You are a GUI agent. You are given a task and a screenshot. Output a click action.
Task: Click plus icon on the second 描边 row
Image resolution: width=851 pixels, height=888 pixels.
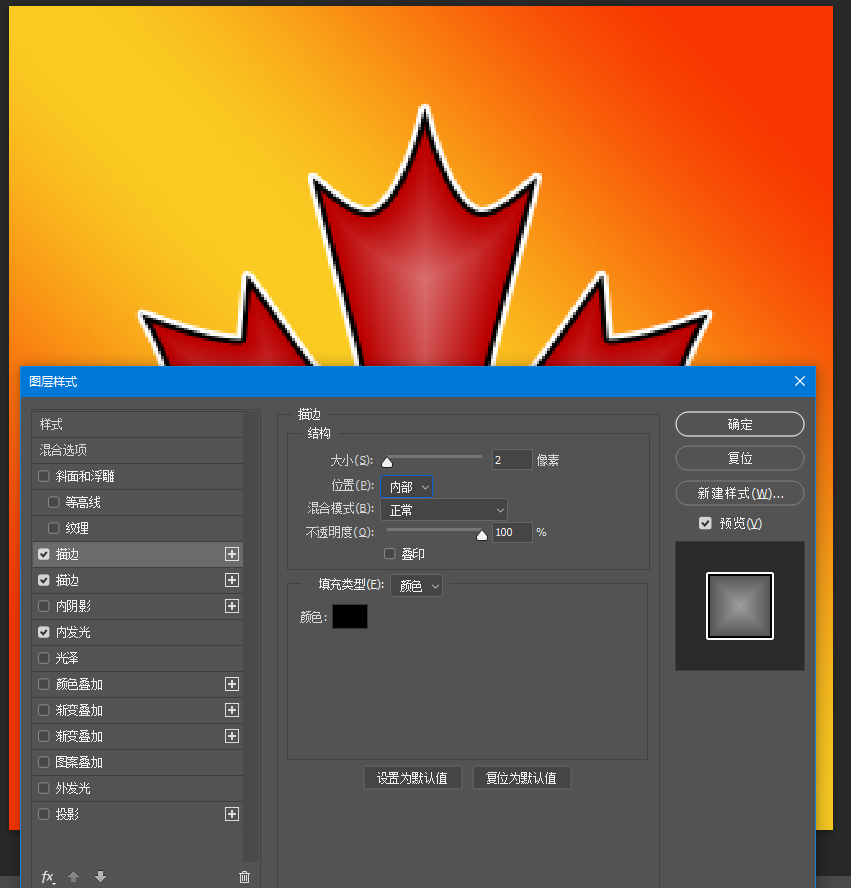[232, 580]
